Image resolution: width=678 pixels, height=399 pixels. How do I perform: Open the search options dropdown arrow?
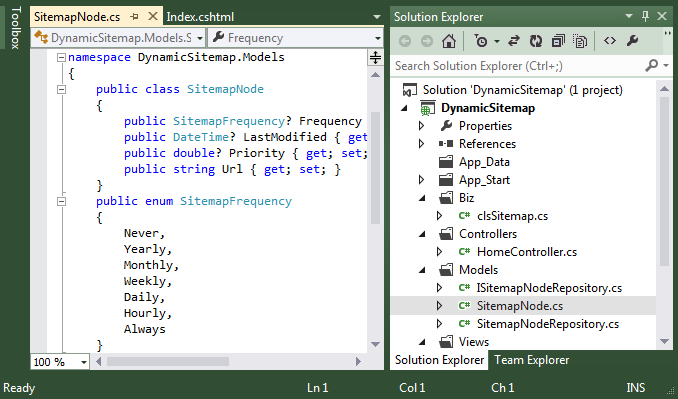tap(665, 66)
